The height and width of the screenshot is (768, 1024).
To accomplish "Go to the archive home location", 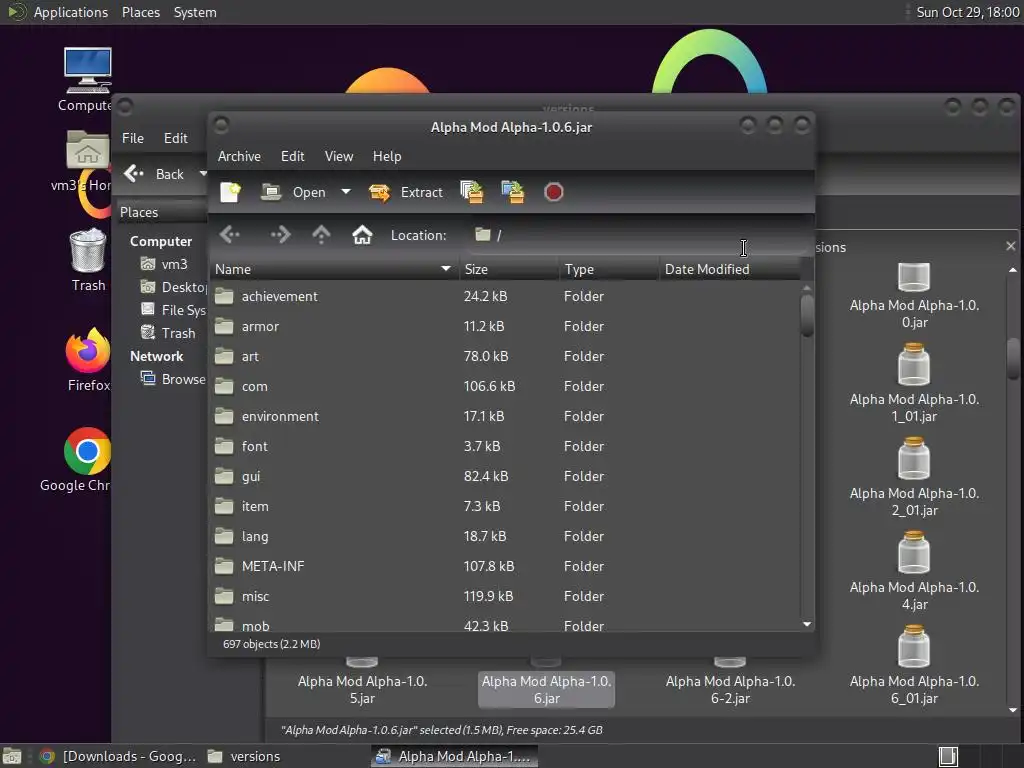I will point(362,234).
